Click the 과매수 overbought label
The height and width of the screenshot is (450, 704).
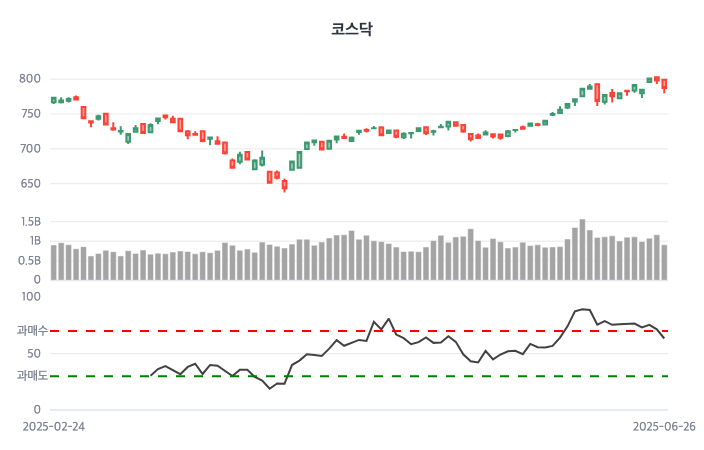click(x=32, y=330)
